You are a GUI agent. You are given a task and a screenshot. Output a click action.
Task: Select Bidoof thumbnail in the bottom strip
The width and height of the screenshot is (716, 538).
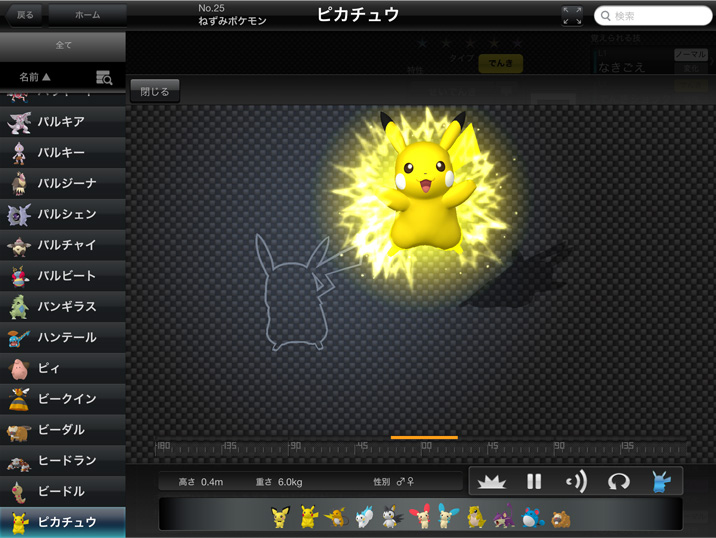click(561, 519)
